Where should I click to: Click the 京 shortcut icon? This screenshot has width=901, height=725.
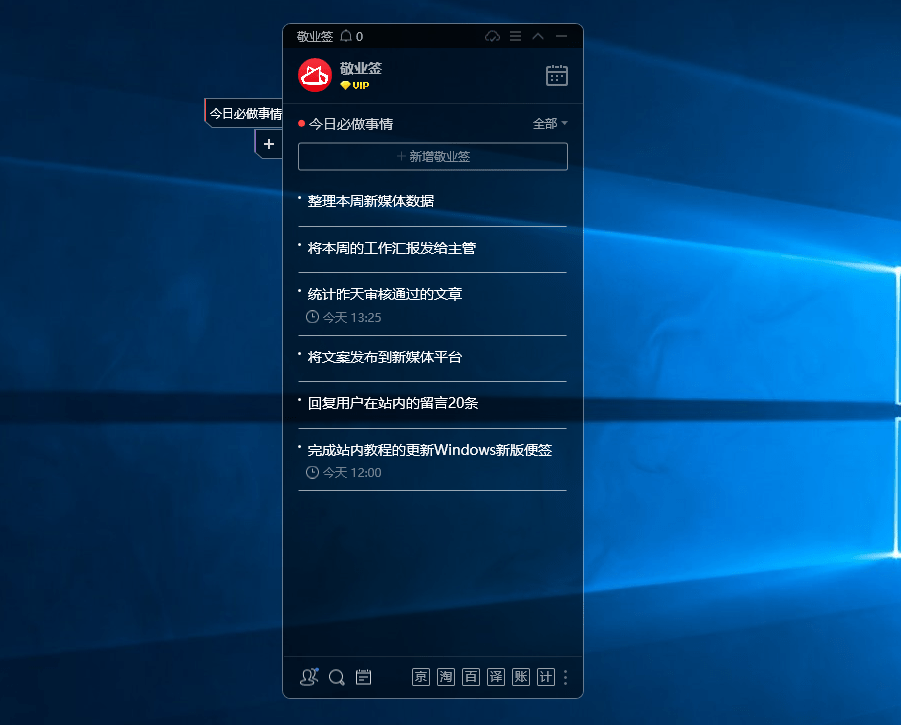point(421,677)
